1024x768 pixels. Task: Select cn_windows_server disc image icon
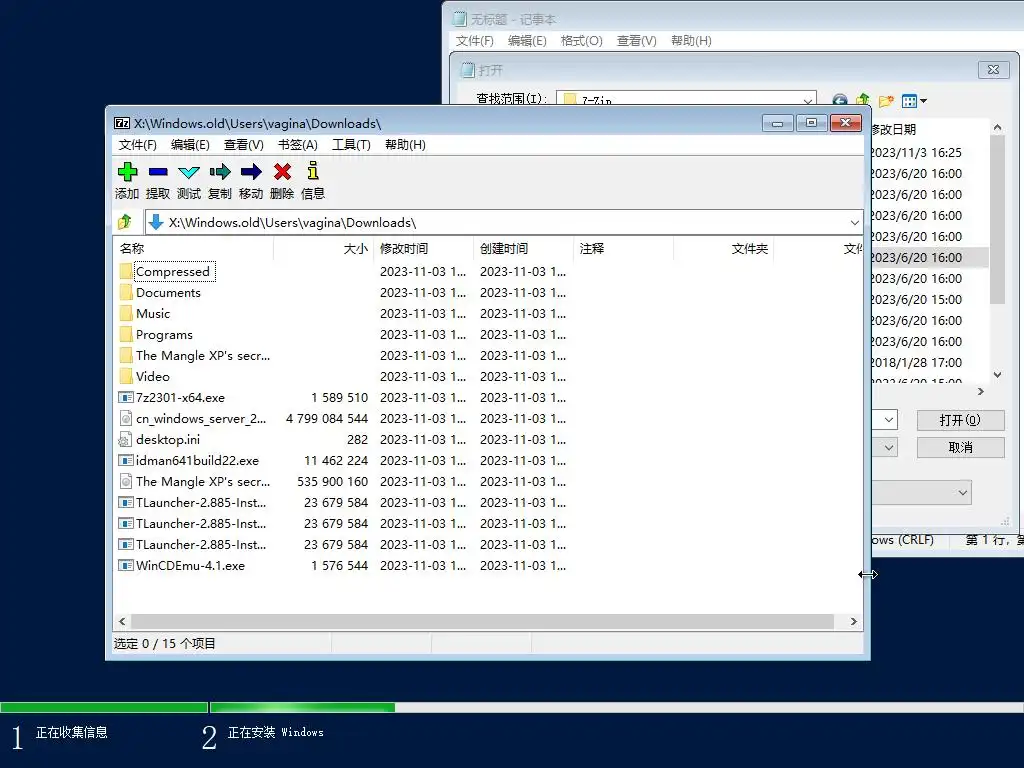click(126, 418)
